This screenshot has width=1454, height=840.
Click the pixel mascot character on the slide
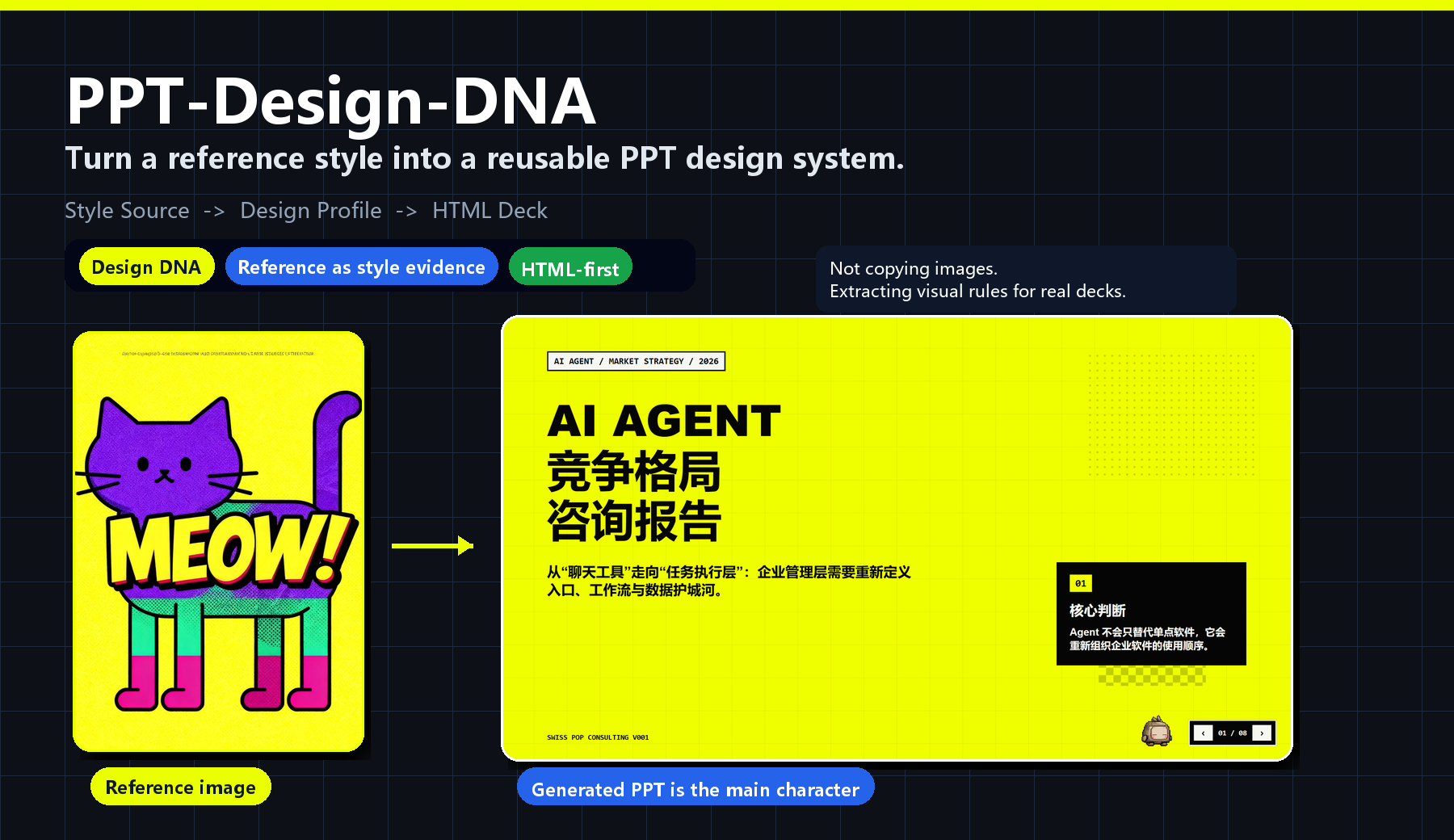[1157, 731]
